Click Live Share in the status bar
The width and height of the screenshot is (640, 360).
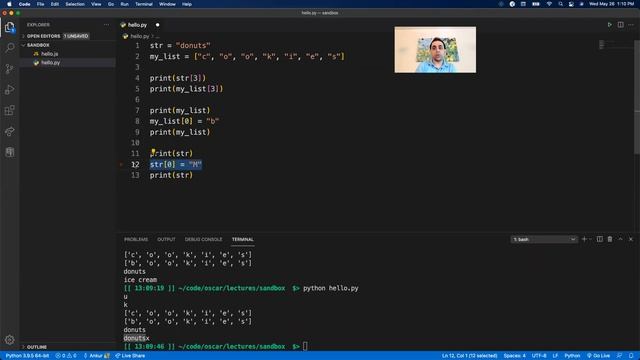click(x=130, y=356)
